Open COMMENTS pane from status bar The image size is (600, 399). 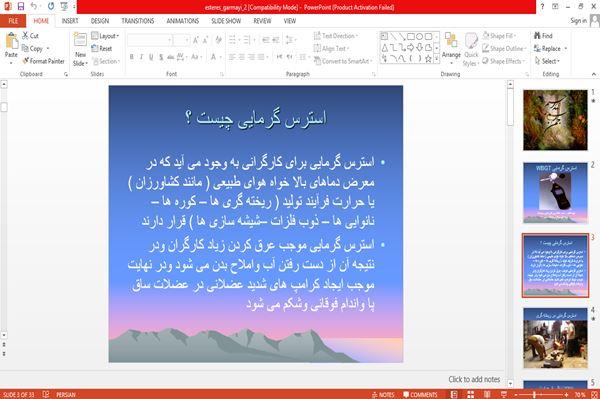(x=420, y=394)
